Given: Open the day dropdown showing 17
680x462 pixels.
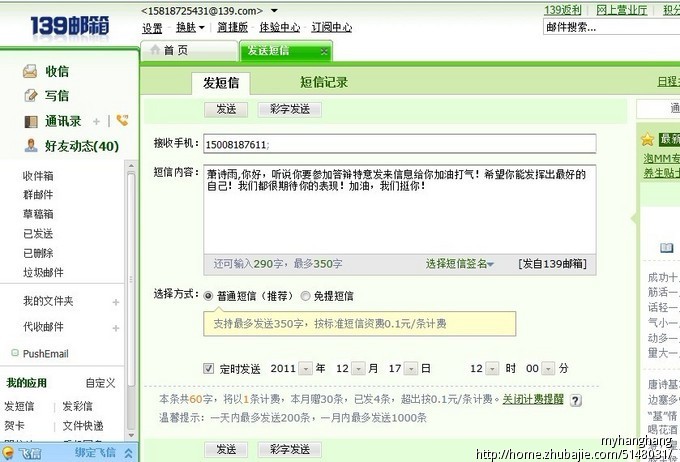Looking at the screenshot, I should [x=411, y=369].
